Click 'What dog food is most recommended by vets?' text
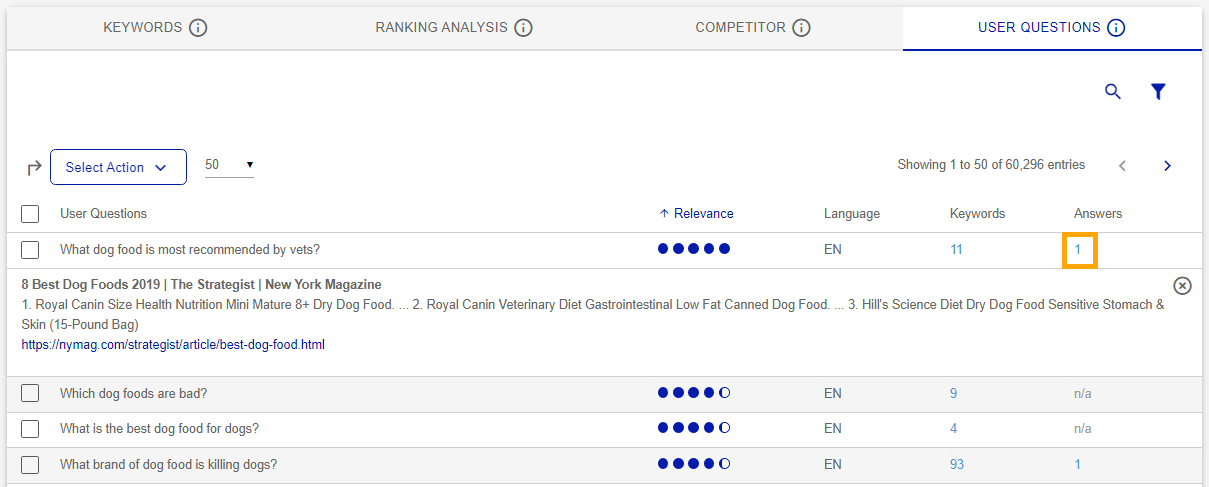 coord(190,250)
